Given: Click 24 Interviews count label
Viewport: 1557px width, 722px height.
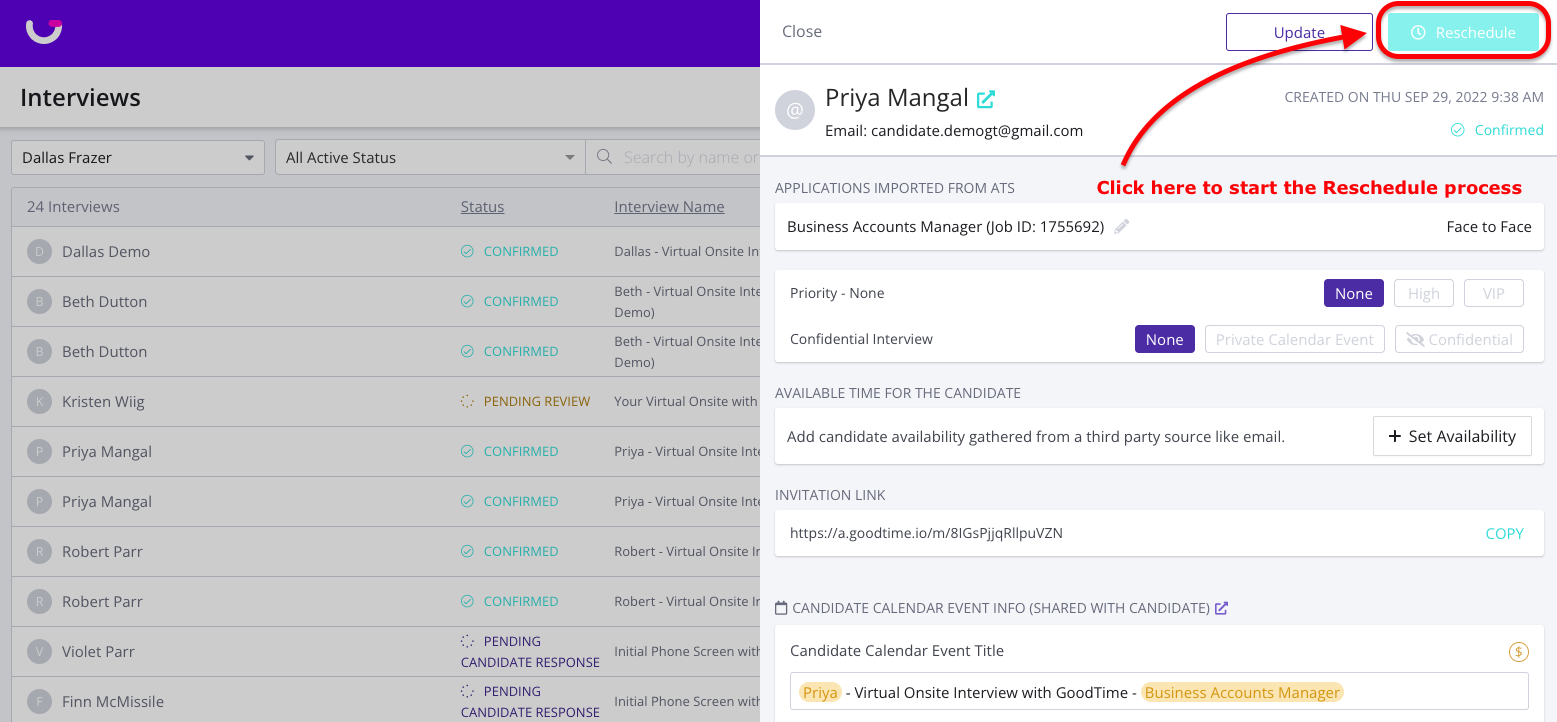Looking at the screenshot, I should (x=73, y=207).
